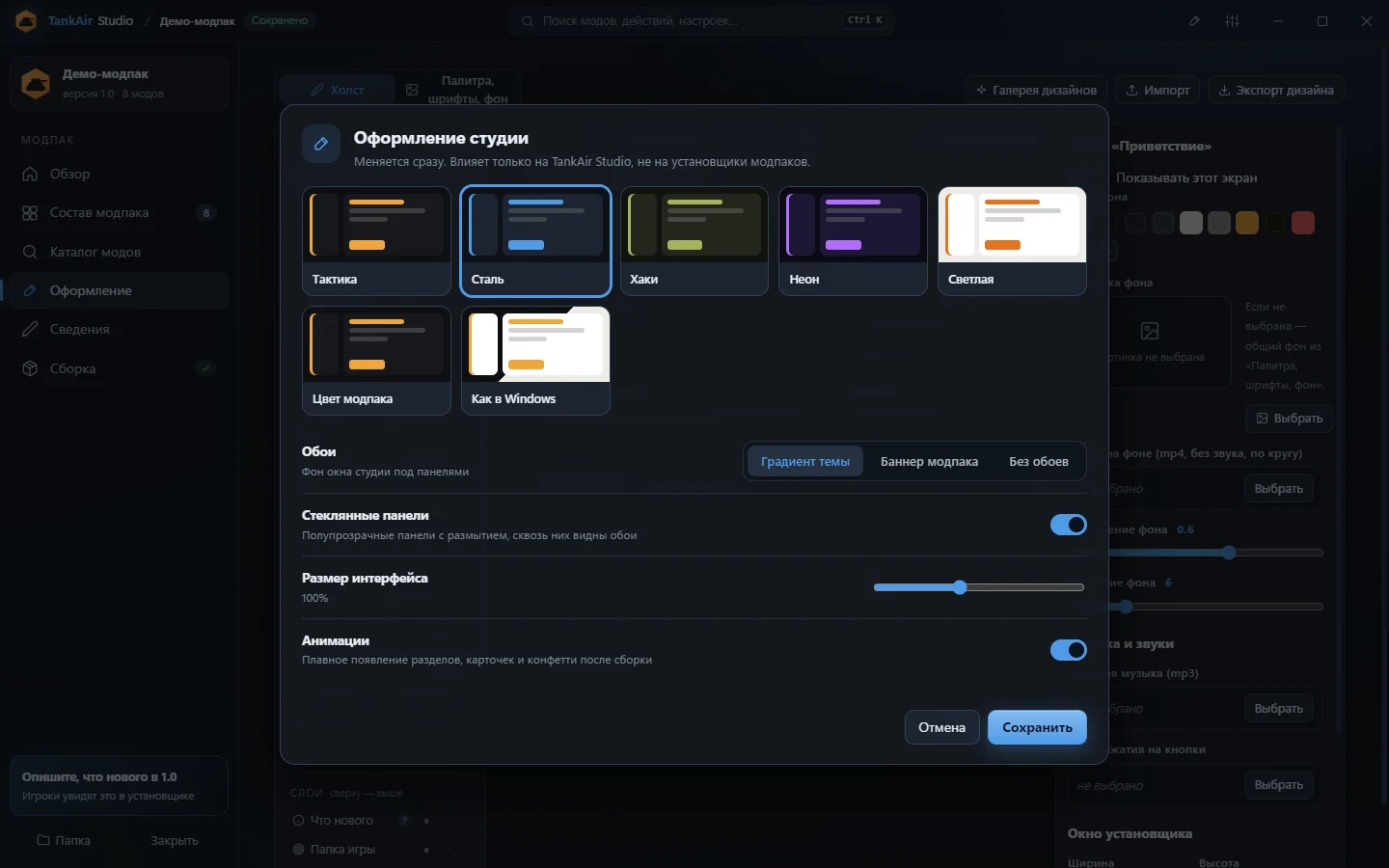
Task: Click the Обзор home icon in sidebar
Action: tap(30, 174)
